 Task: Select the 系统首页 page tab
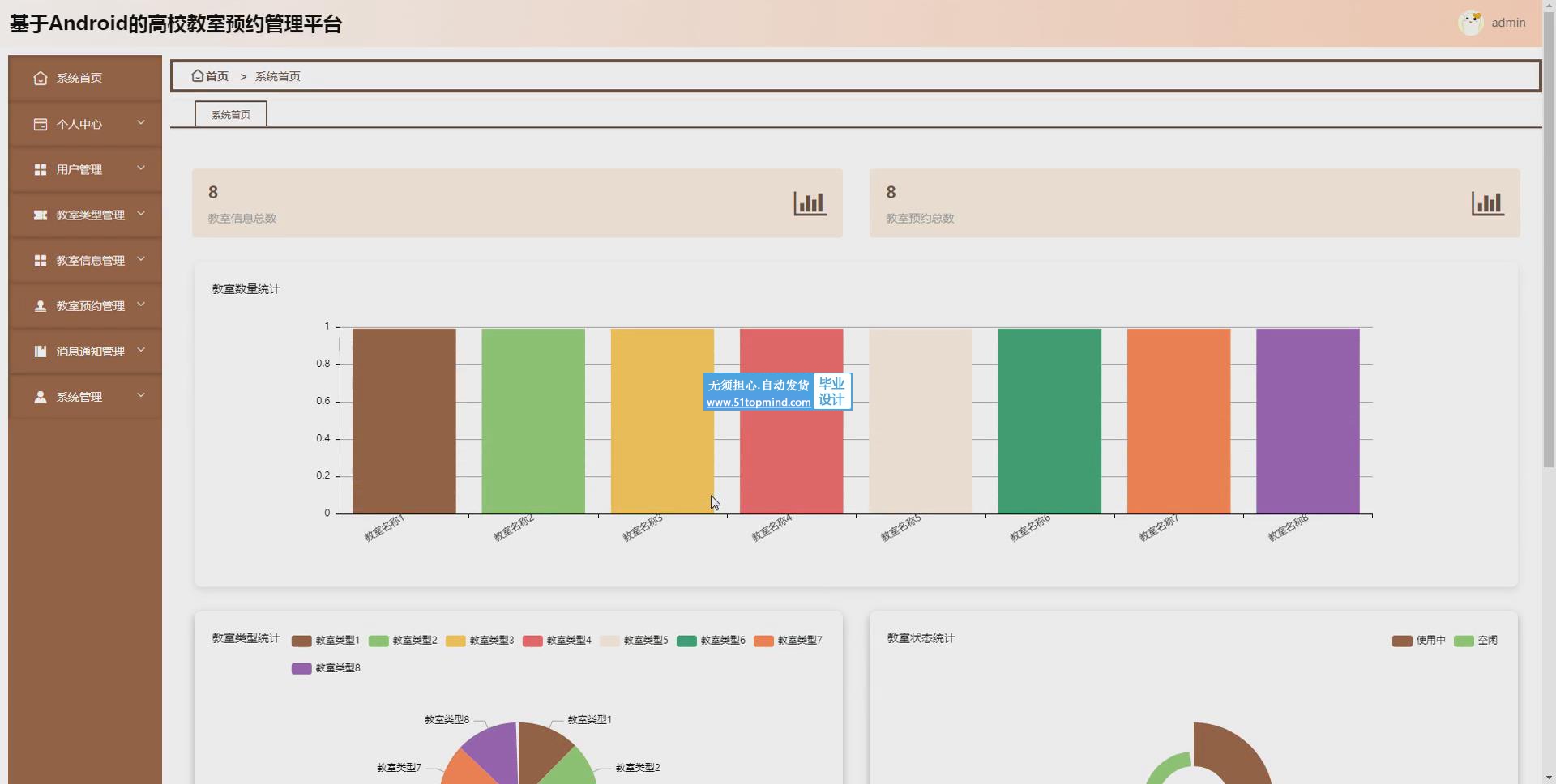pos(231,114)
